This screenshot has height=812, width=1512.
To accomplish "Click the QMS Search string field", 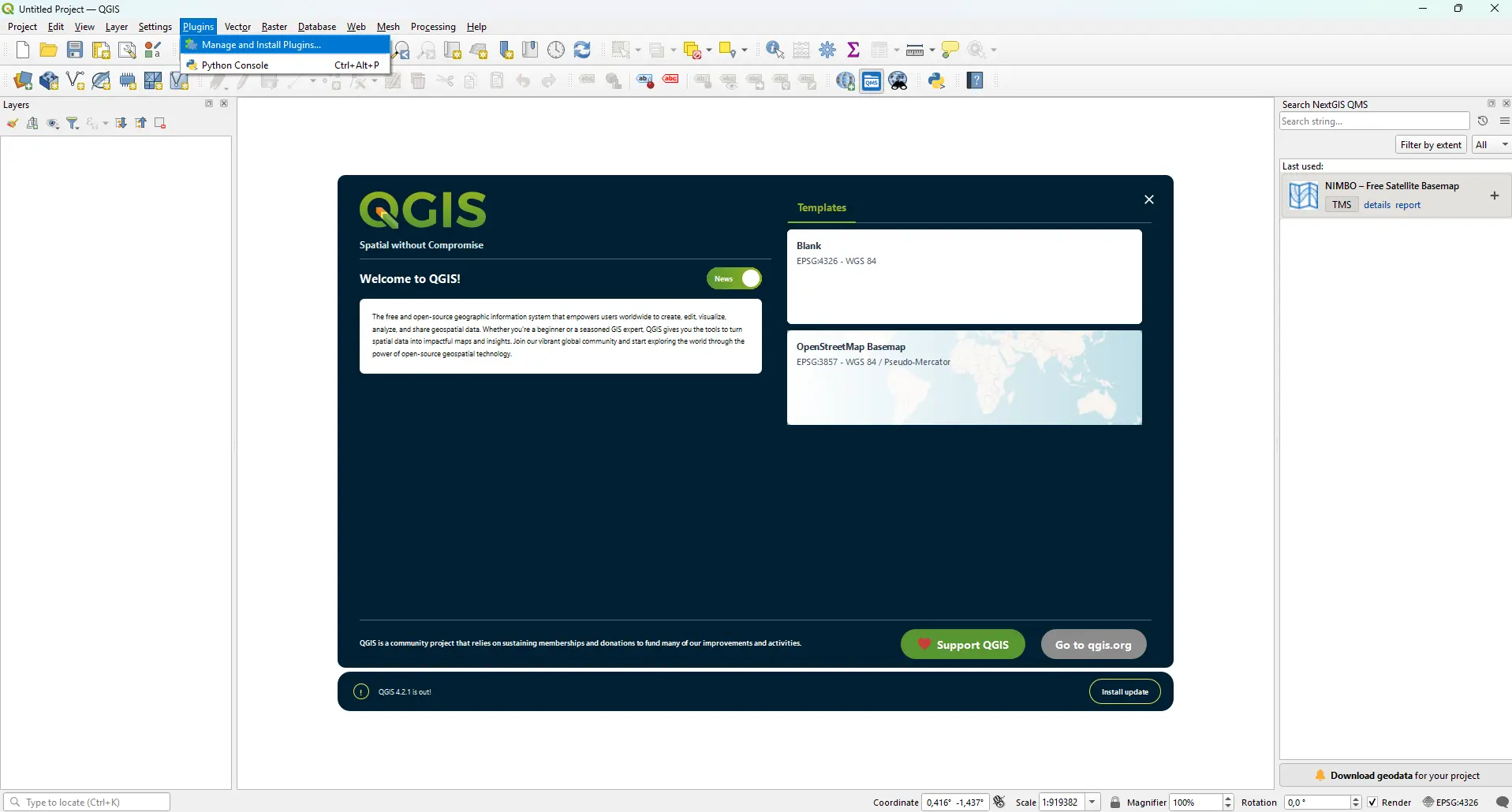I will coord(1375,121).
